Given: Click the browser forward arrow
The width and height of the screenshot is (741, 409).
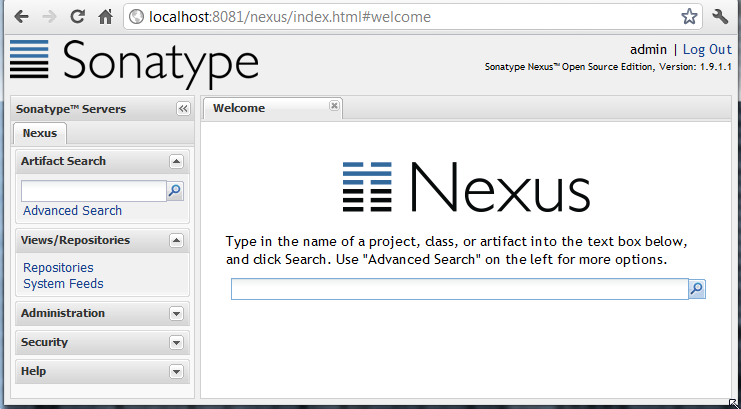Looking at the screenshot, I should click(x=49, y=17).
